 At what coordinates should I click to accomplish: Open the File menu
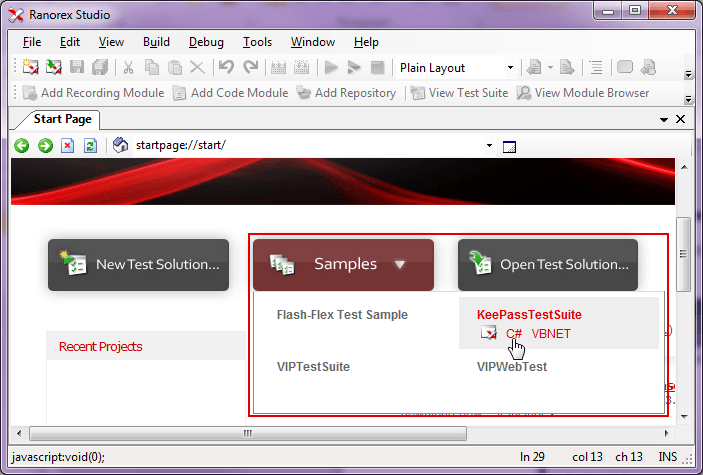[x=32, y=42]
